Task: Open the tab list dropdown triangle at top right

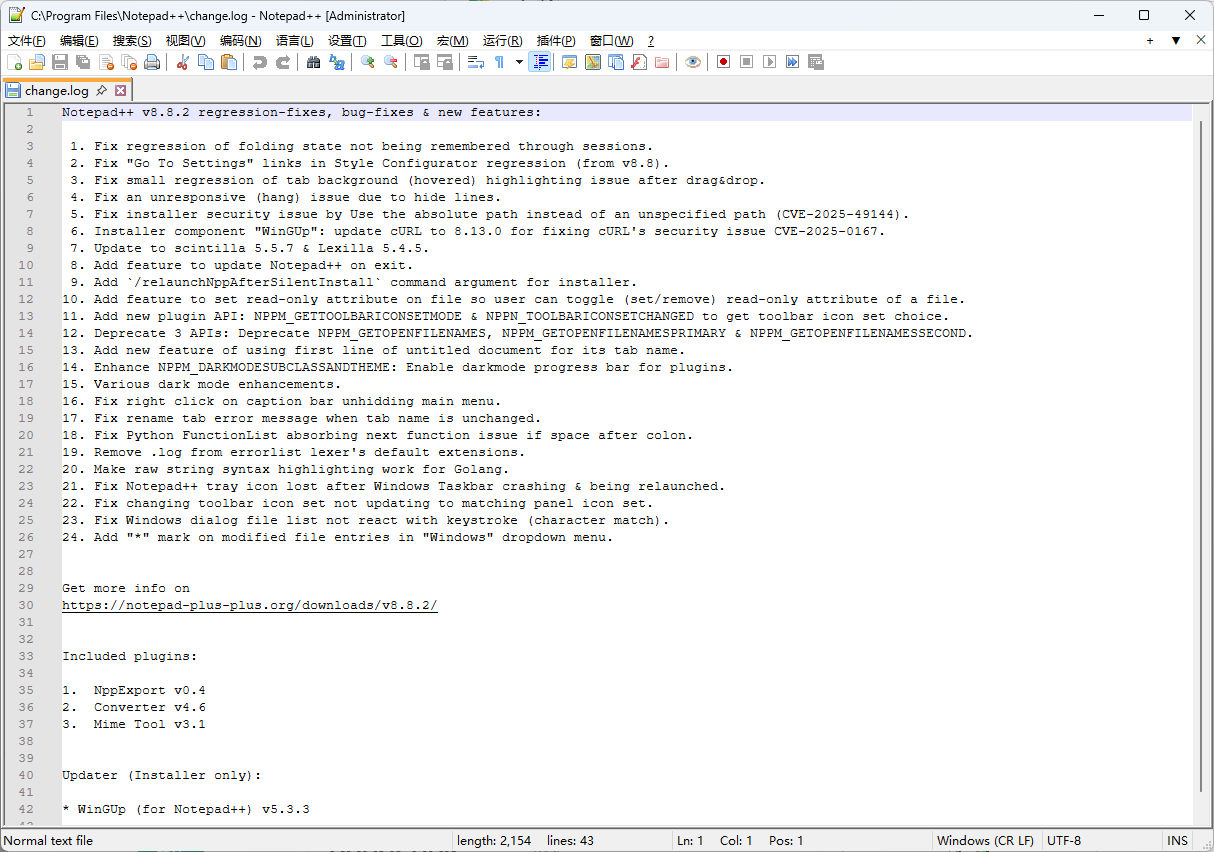Action: pyautogui.click(x=1176, y=41)
